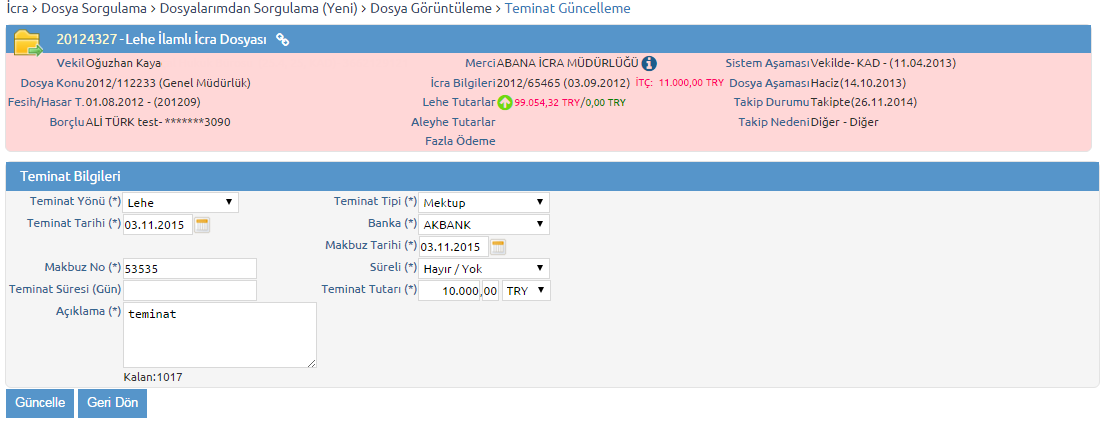
Task: Go to Dosya Görüntüleme breadcrumb
Action: click(431, 8)
